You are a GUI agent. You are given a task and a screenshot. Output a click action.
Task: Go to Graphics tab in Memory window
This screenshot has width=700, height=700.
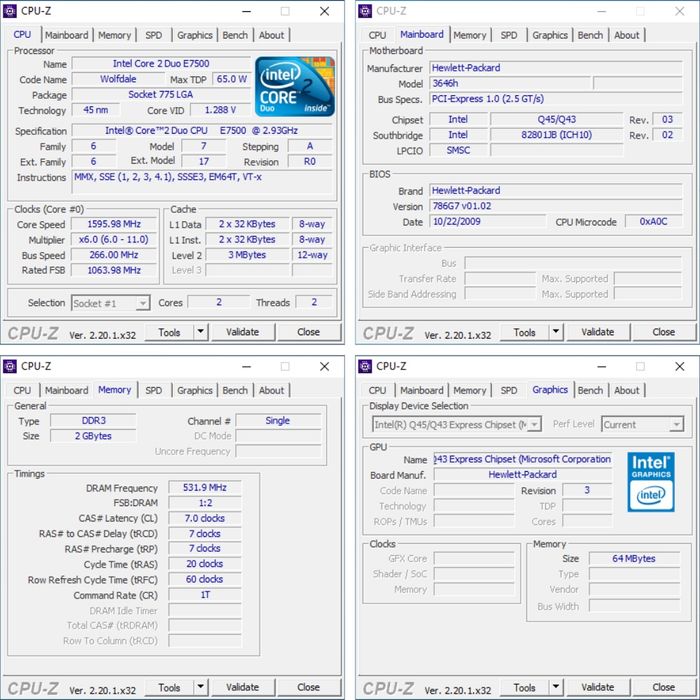click(195, 391)
